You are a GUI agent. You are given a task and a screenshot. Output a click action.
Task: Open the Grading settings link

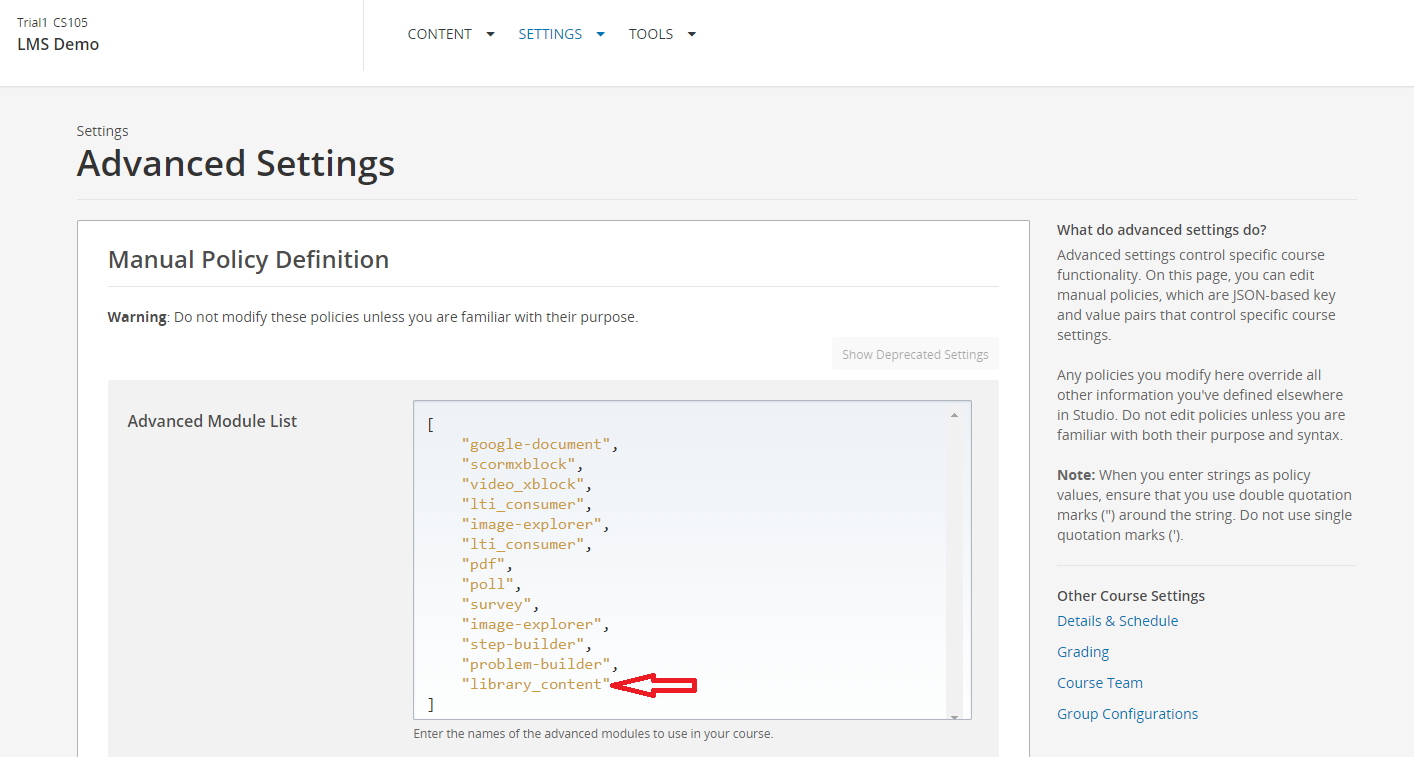coord(1083,651)
